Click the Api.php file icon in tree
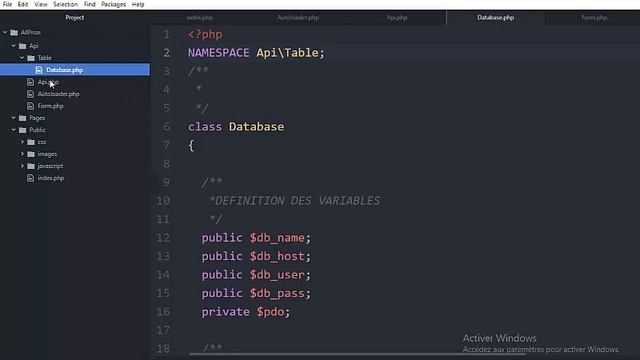 click(x=30, y=82)
